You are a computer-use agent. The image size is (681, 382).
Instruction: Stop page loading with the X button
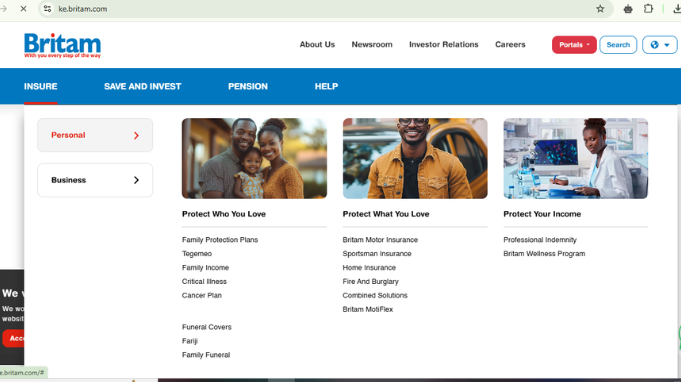23,9
